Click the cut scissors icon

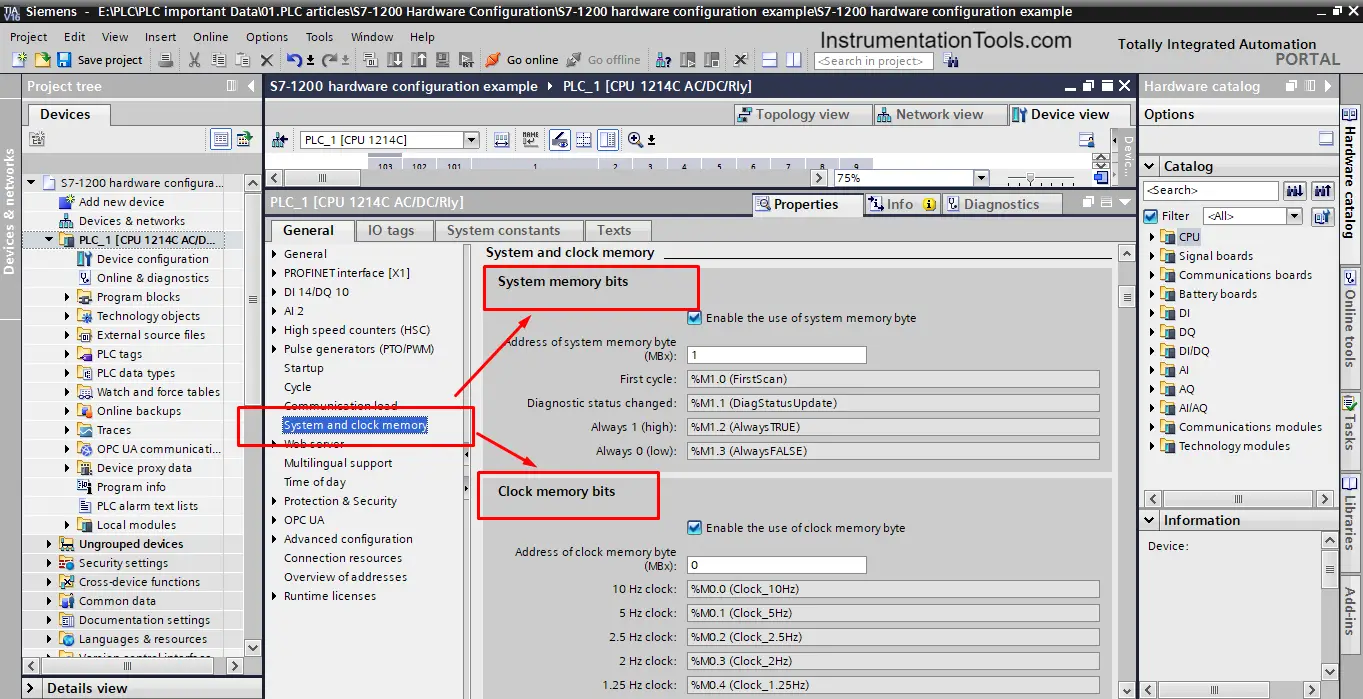pos(195,60)
